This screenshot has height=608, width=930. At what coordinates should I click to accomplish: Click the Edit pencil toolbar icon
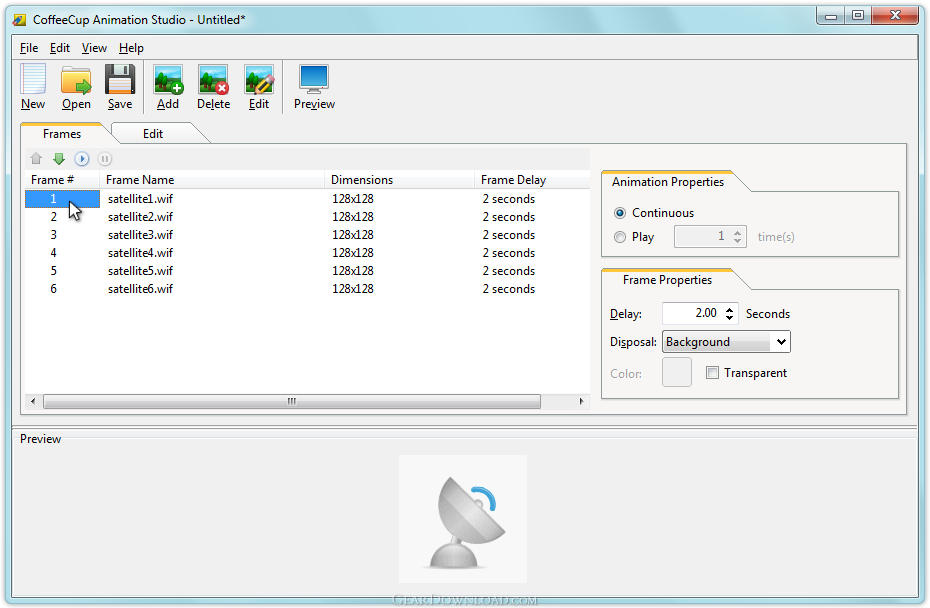click(x=259, y=80)
